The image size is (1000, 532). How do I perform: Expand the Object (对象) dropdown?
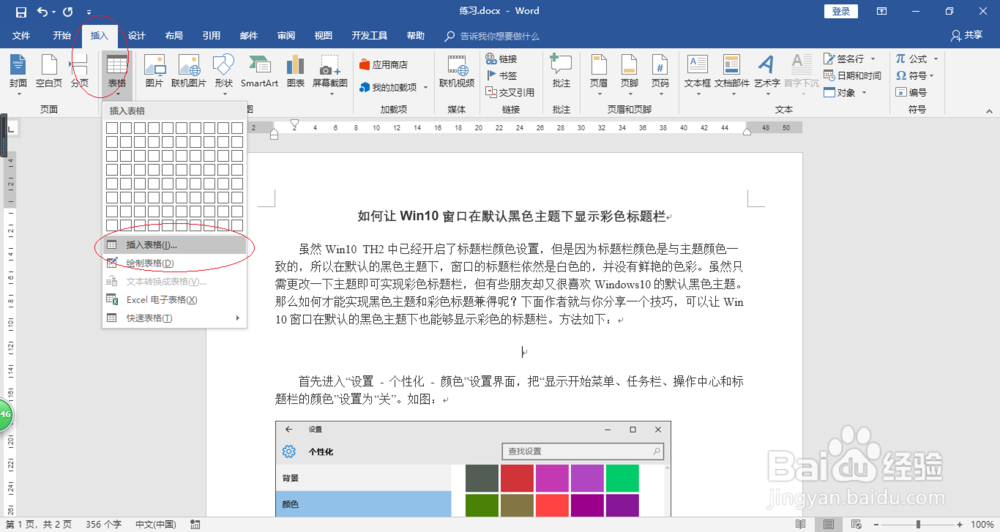click(x=864, y=92)
